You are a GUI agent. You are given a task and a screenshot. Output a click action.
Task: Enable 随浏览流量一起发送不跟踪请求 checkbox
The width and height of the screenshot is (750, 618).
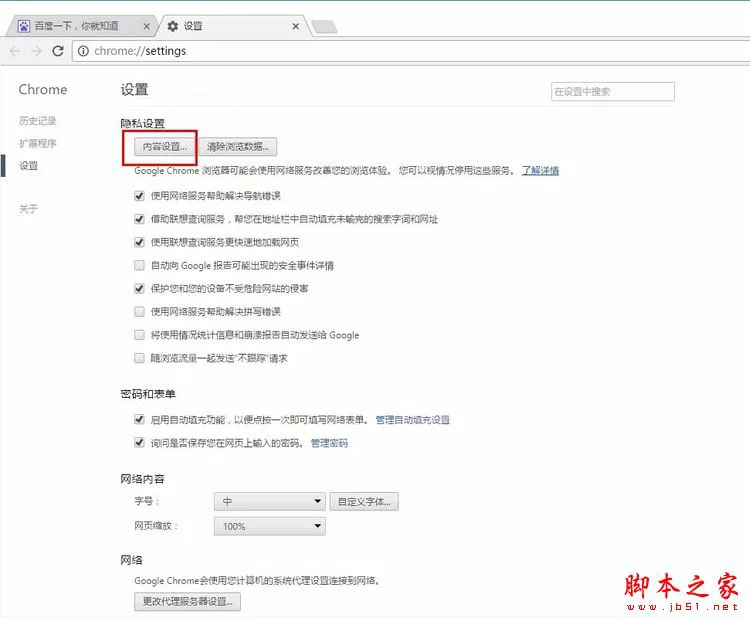pos(139,358)
